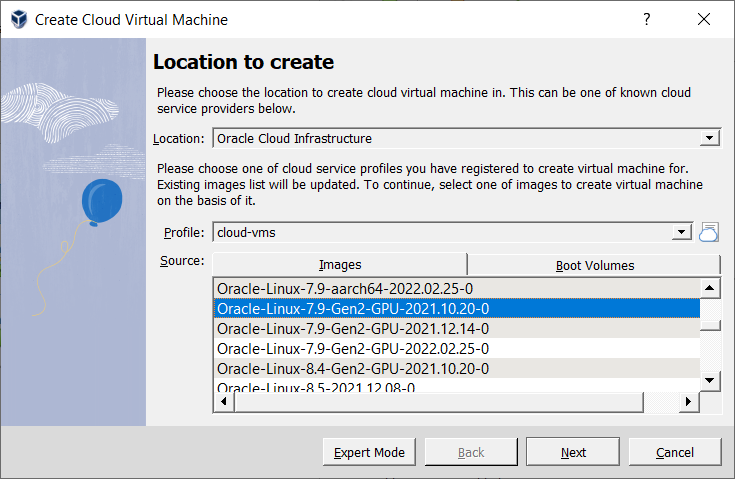Open Cloud Profile Manager icon beside Profile
This screenshot has width=735, height=479.
pyautogui.click(x=709, y=232)
